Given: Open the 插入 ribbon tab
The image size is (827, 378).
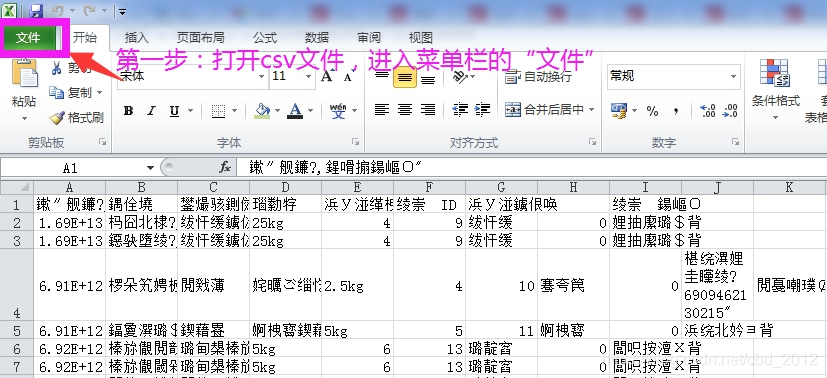Looking at the screenshot, I should [137, 37].
